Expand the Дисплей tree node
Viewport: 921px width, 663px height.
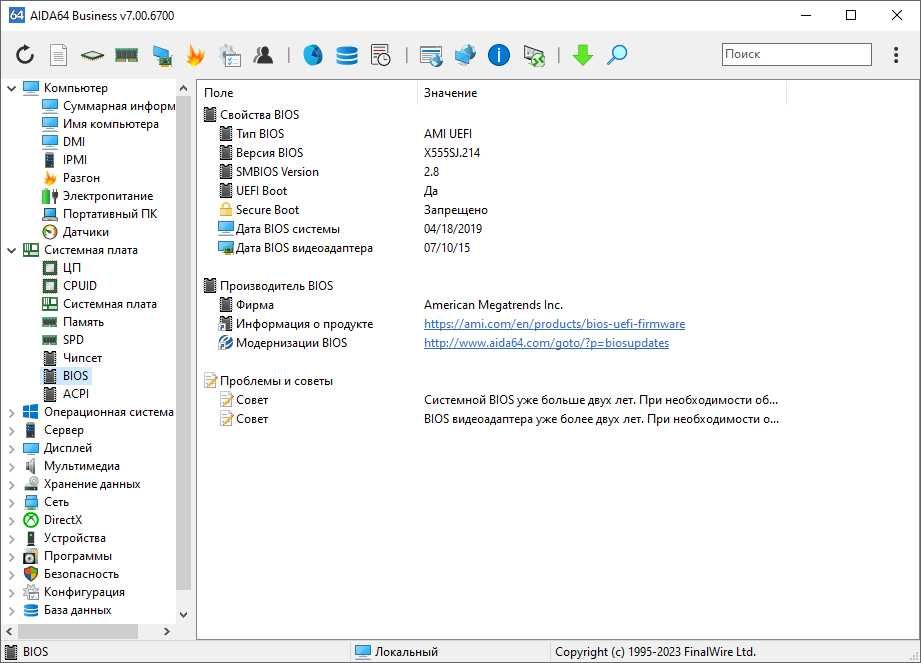[x=11, y=449]
